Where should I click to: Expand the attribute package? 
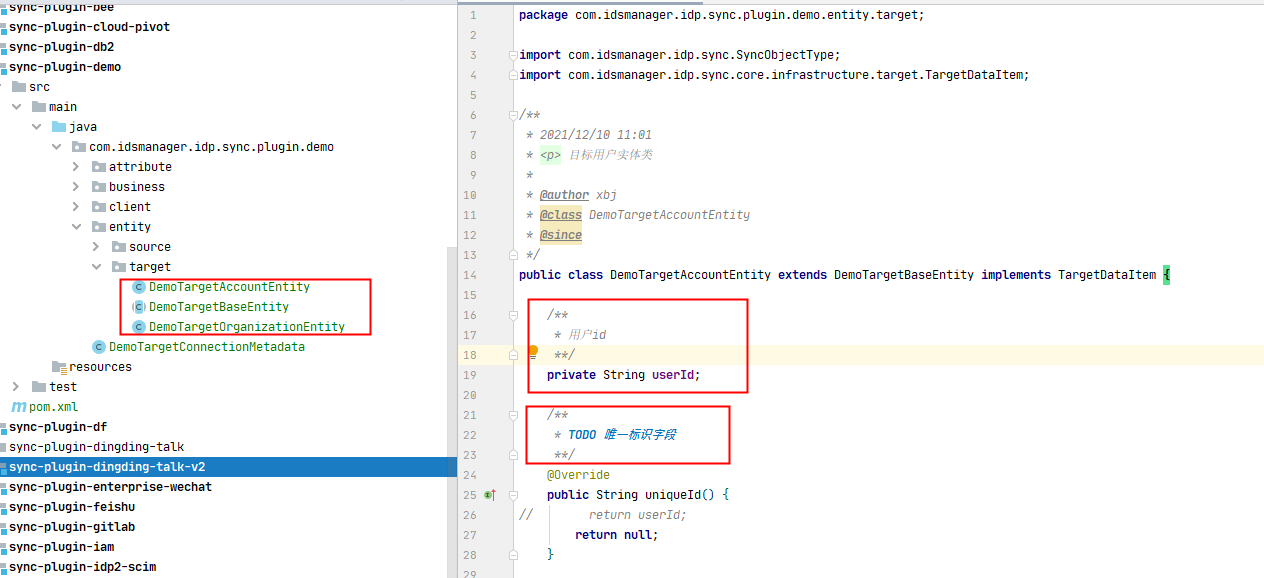[76, 167]
